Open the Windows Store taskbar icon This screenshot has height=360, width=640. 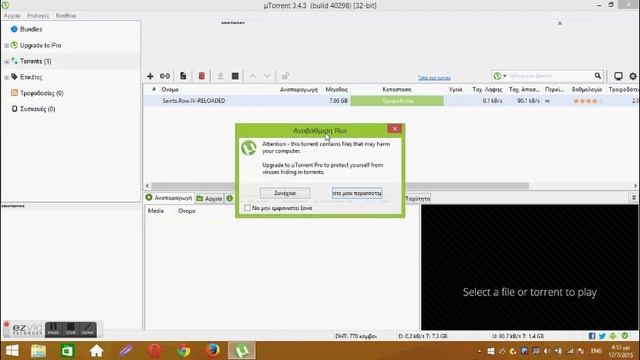click(x=67, y=351)
